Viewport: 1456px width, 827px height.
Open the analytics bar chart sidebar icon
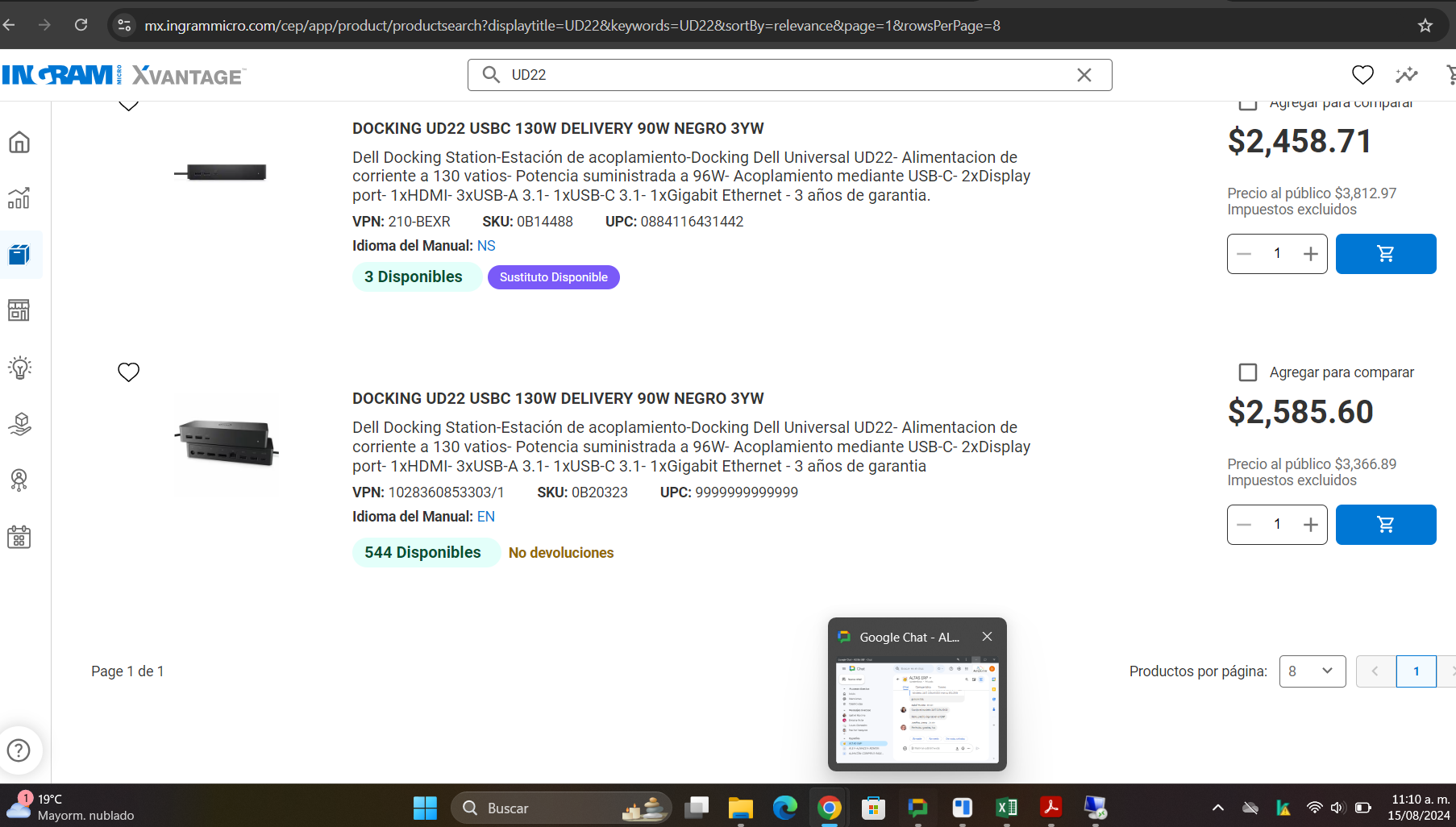tap(19, 198)
